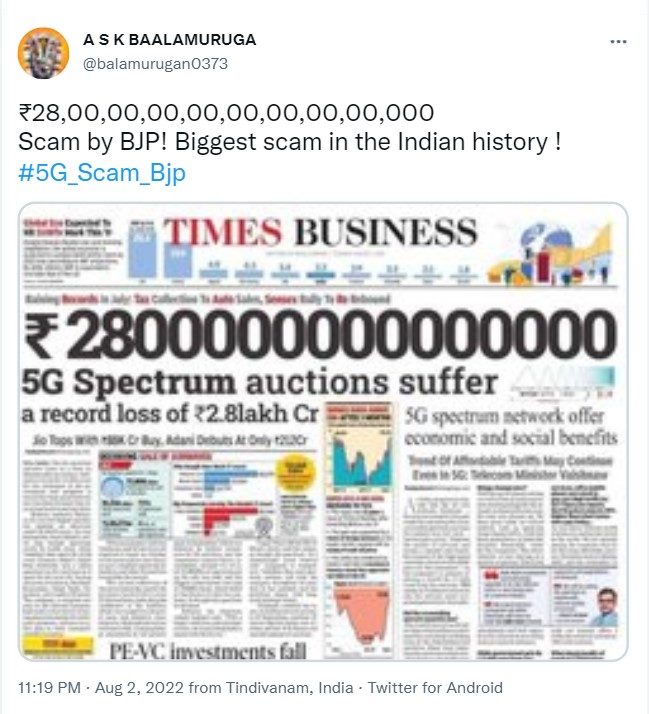The height and width of the screenshot is (714, 649).
Task: Open the tweet's three-dot more options menu
Action: pyautogui.click(x=618, y=41)
